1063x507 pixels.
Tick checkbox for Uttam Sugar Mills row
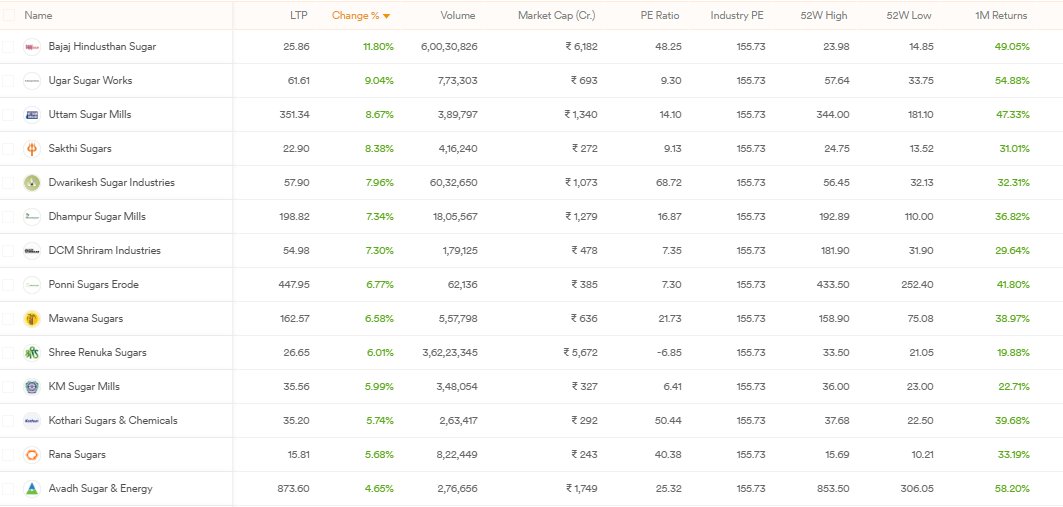[x=7, y=115]
